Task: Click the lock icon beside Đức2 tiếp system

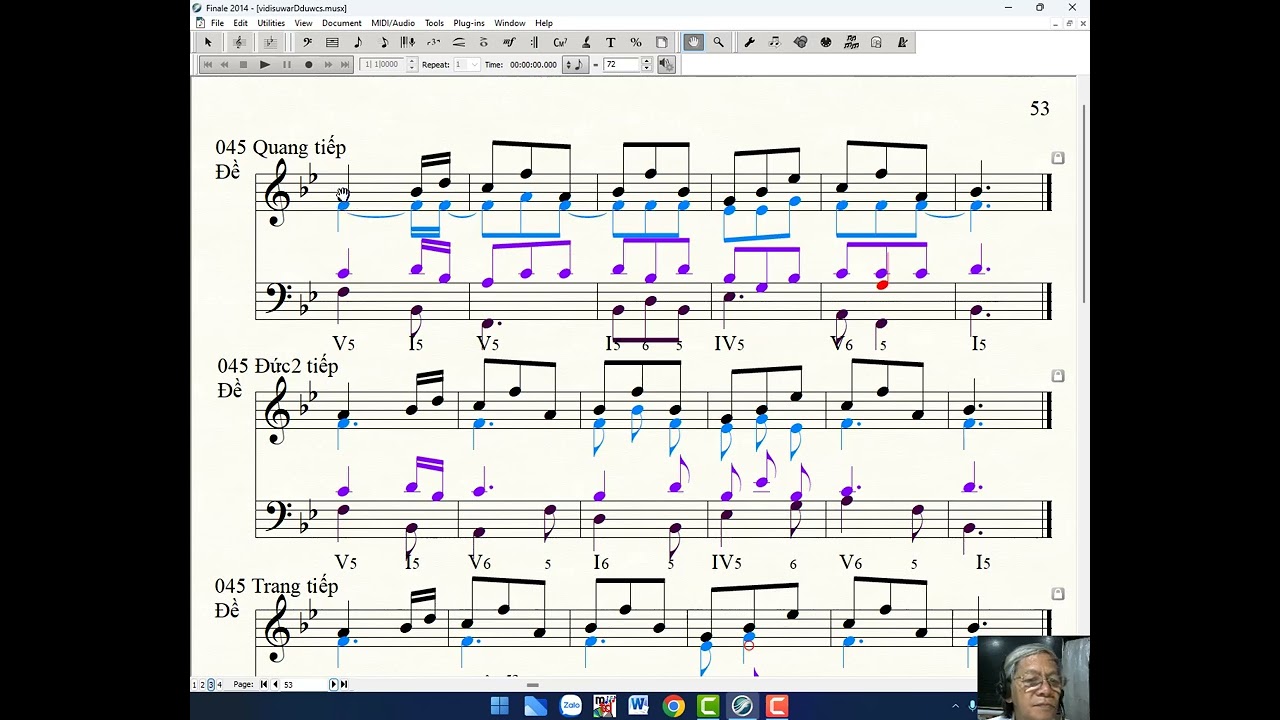Action: tap(1058, 376)
